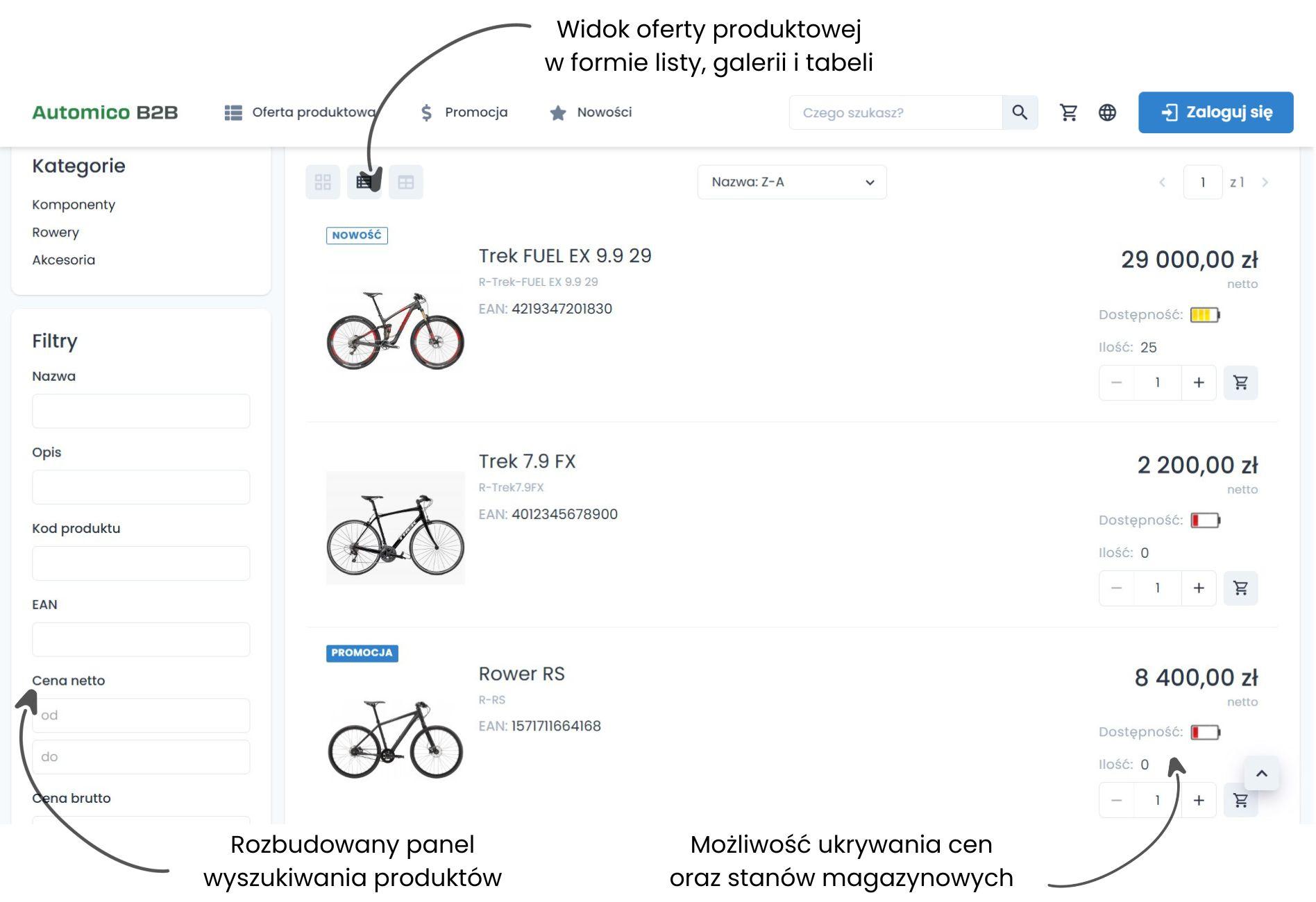Switch to gallery grid view
Image resolution: width=1316 pixels, height=902 pixels.
(x=323, y=182)
